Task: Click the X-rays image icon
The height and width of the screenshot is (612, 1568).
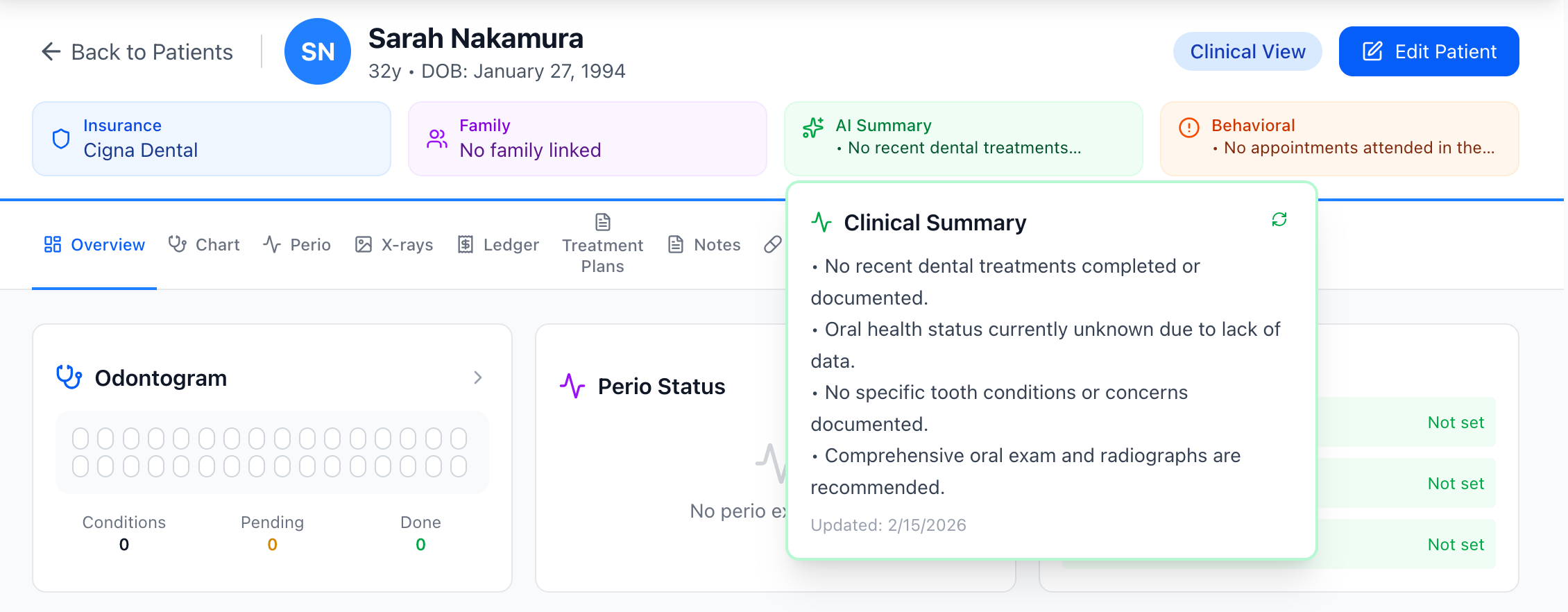Action: (x=364, y=244)
